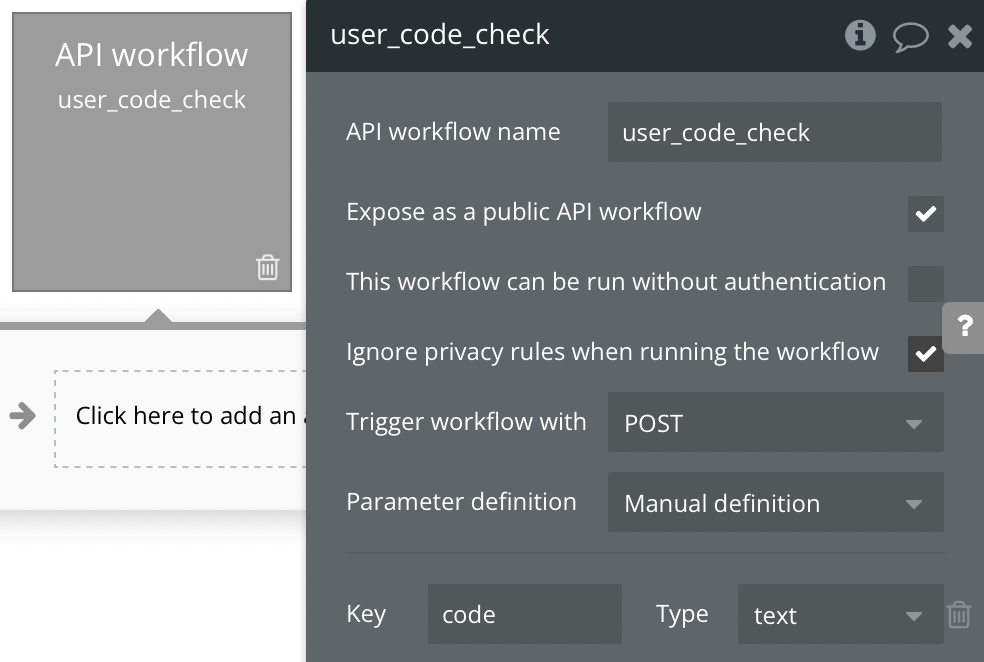Open the question mark help tab
The height and width of the screenshot is (662, 984).
point(964,327)
